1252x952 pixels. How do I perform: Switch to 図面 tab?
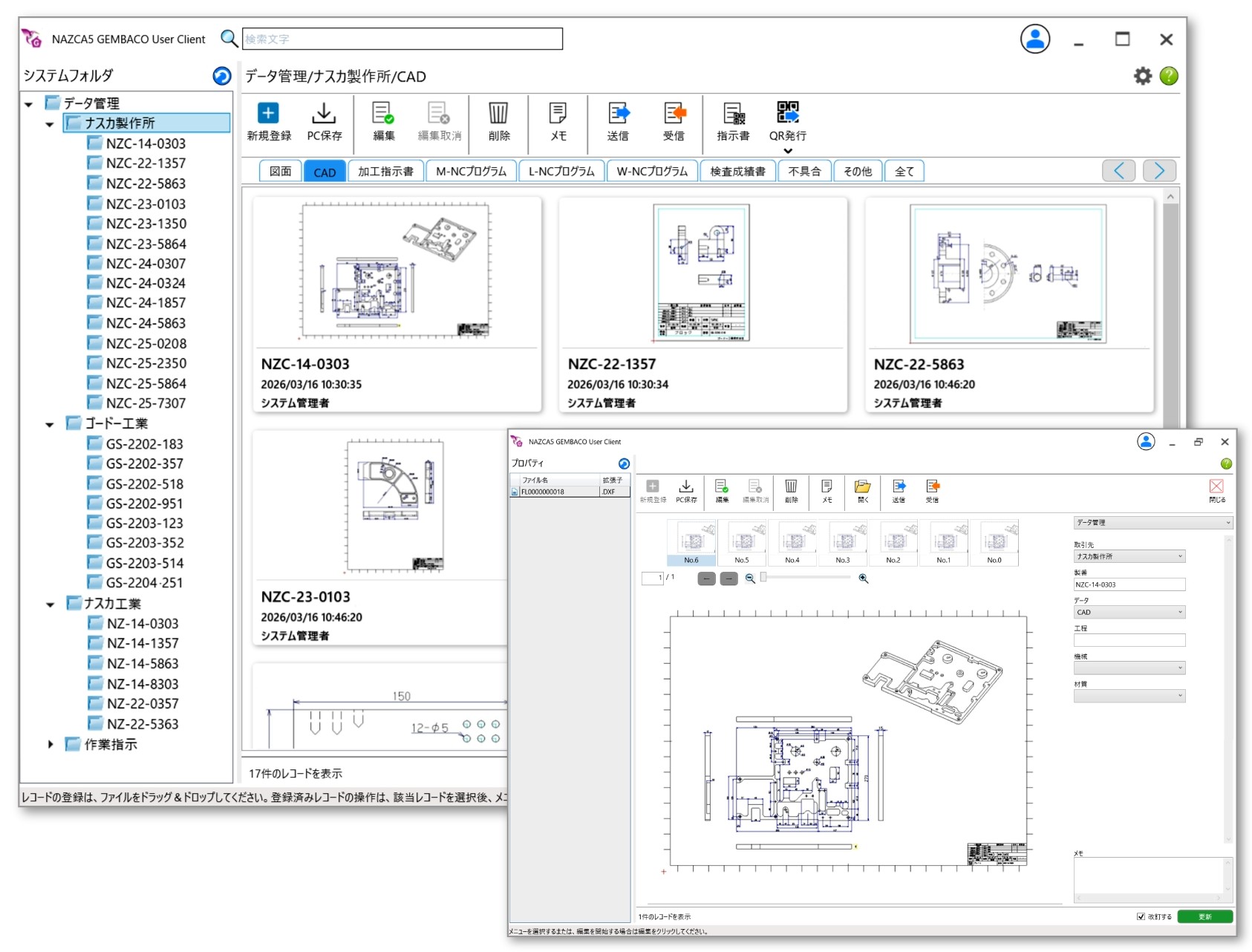[x=280, y=172]
